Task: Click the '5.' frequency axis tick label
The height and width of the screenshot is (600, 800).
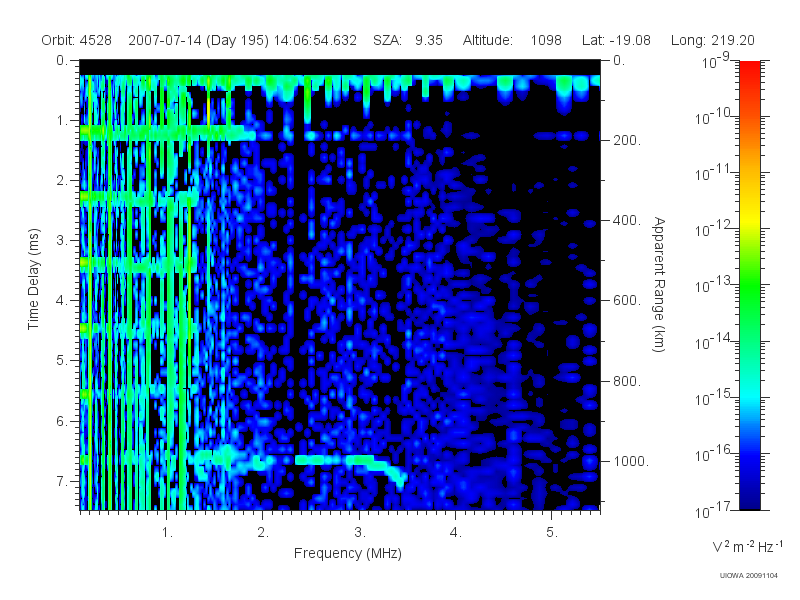Action: click(x=553, y=533)
